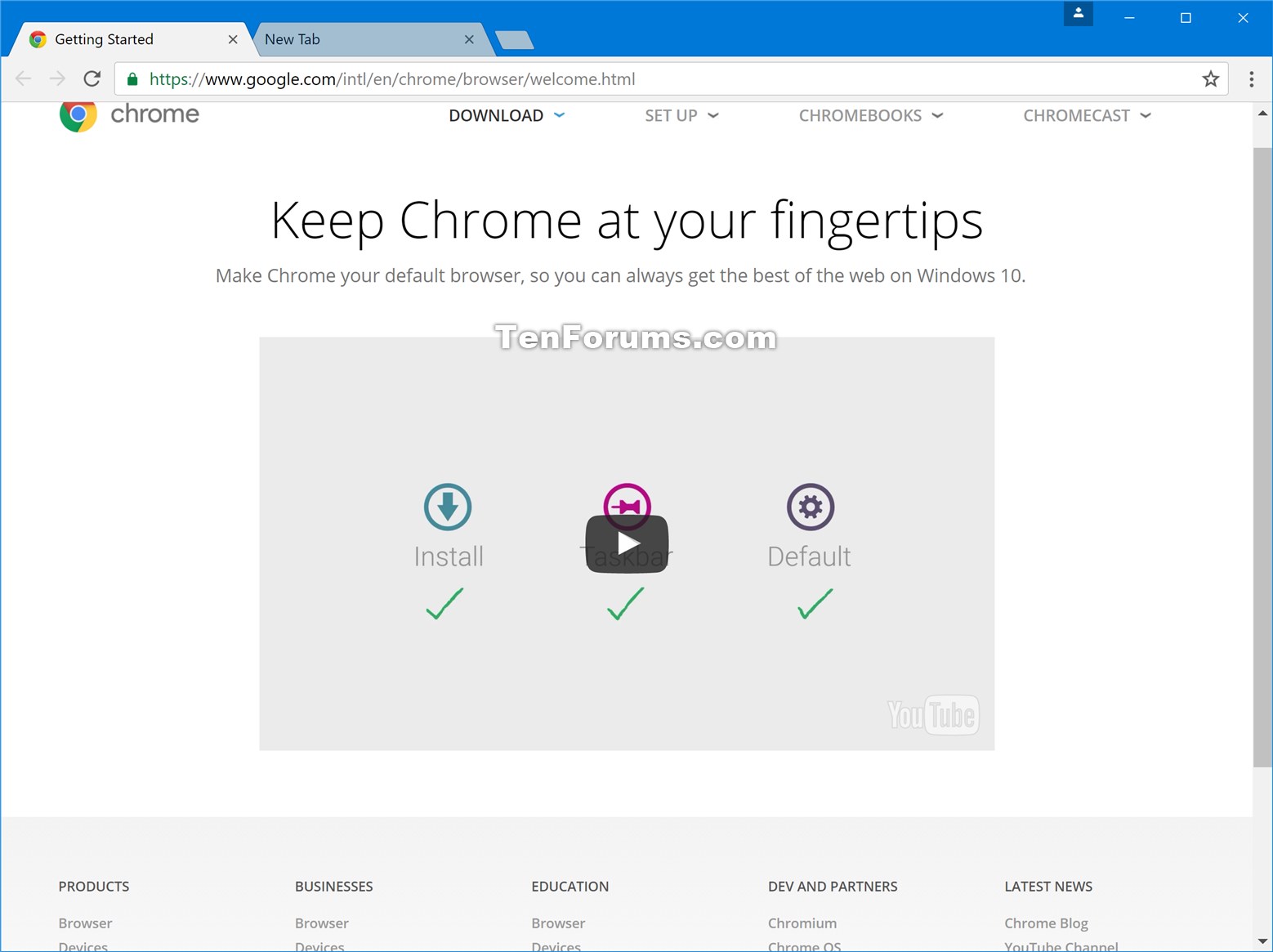Expand the CHROMEBOOKS dropdown menu
Image resolution: width=1273 pixels, height=952 pixels.
pos(871,115)
